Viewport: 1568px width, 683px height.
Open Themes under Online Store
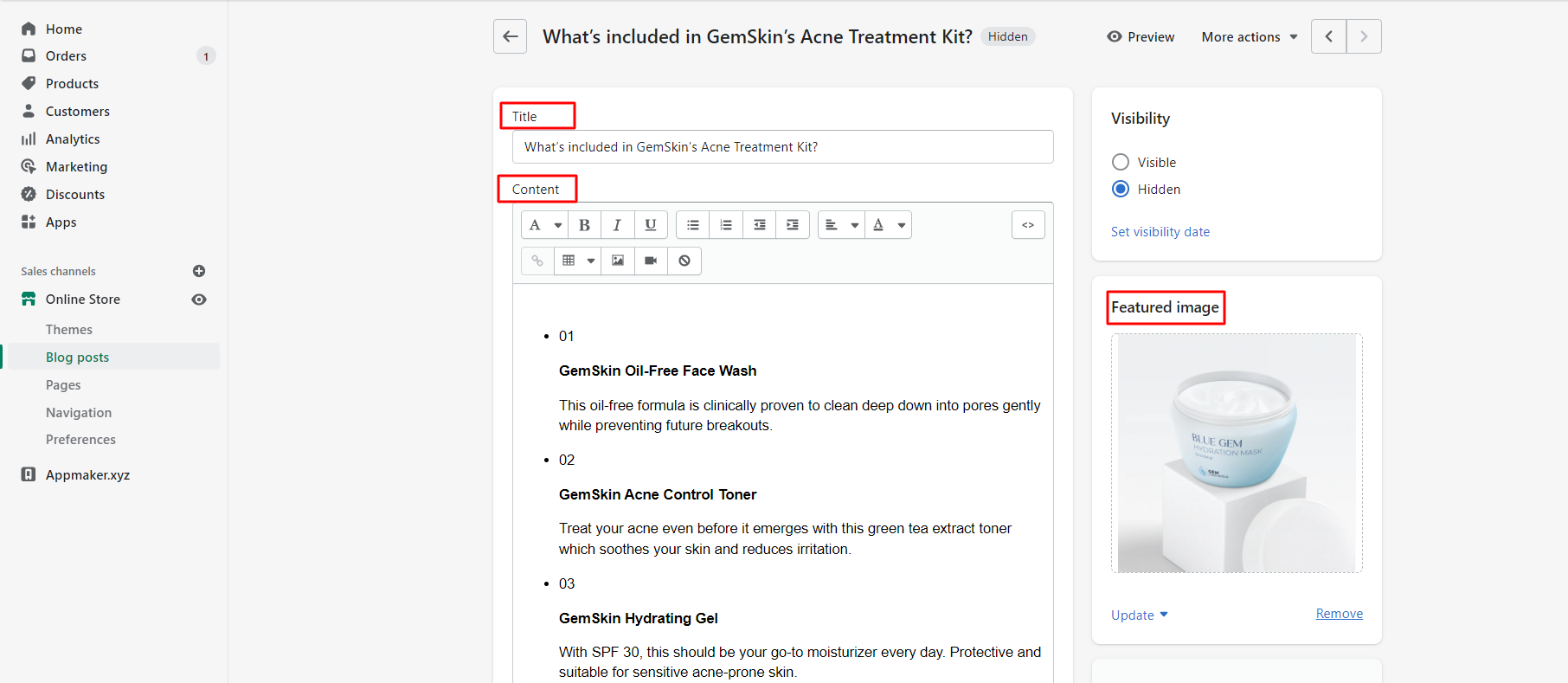68,330
